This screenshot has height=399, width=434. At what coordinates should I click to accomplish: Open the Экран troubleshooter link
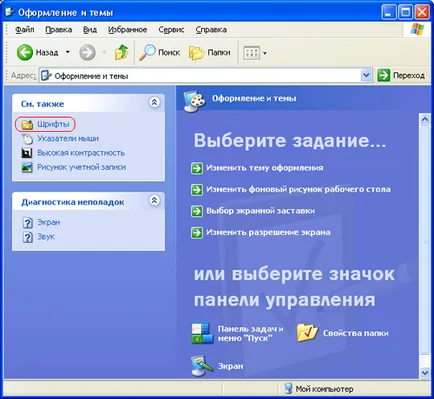coord(49,222)
